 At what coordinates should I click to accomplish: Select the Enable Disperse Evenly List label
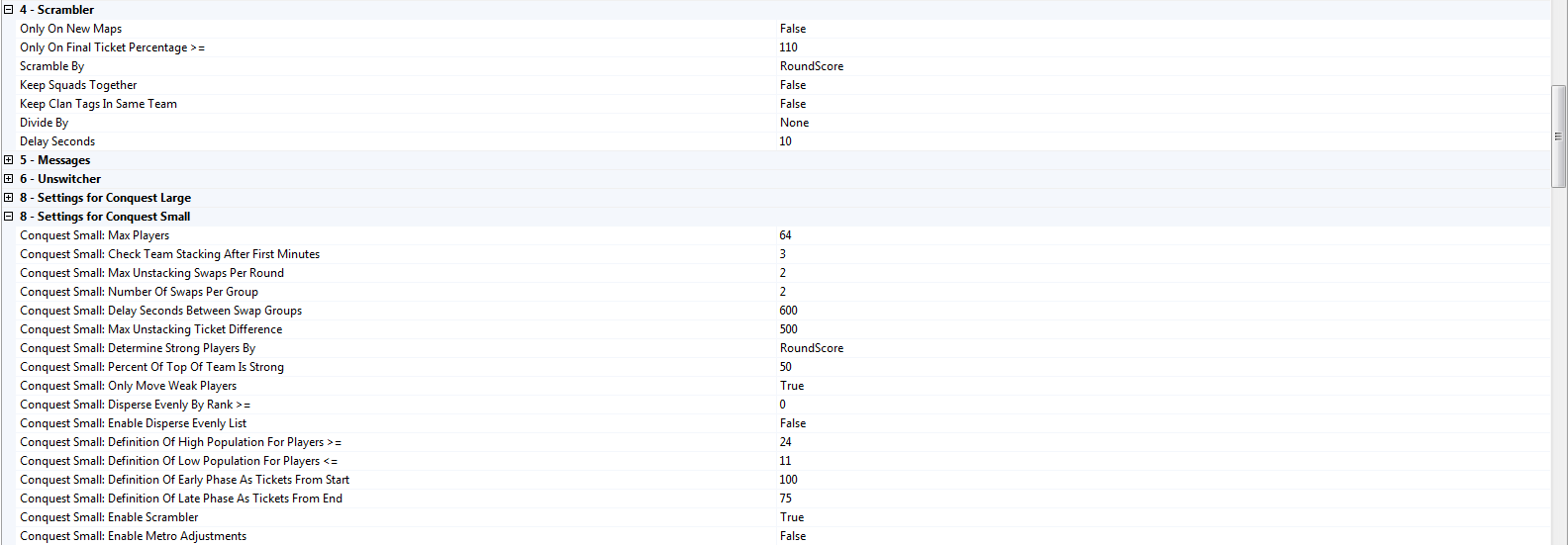coord(133,423)
